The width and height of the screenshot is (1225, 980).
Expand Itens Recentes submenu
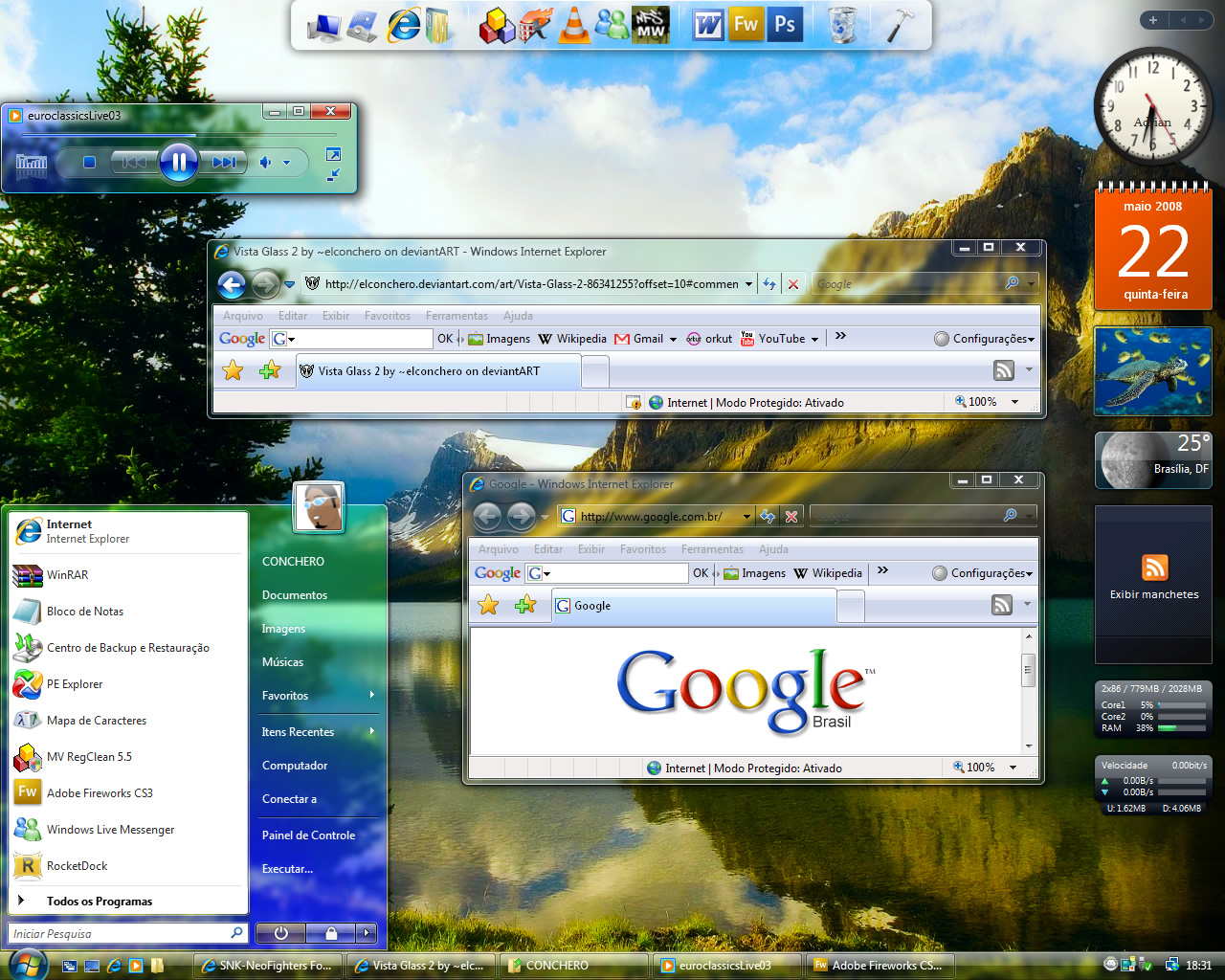[319, 732]
